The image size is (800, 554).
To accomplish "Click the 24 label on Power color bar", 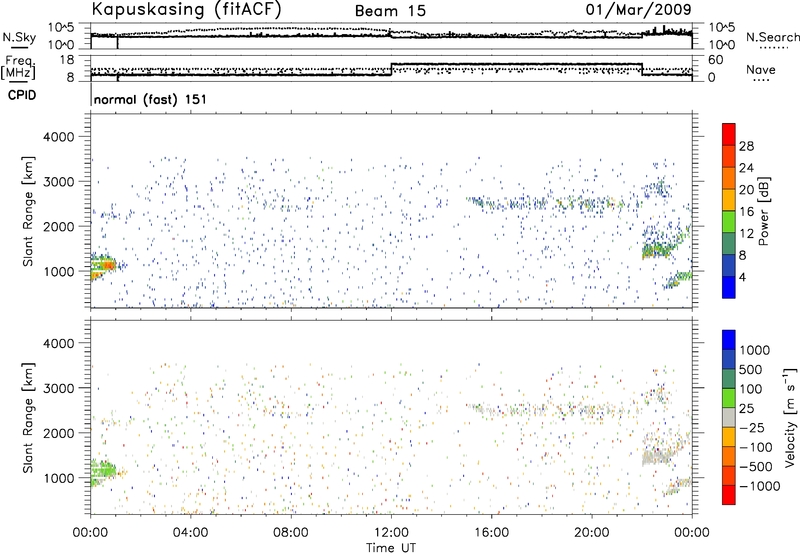I will click(x=746, y=168).
